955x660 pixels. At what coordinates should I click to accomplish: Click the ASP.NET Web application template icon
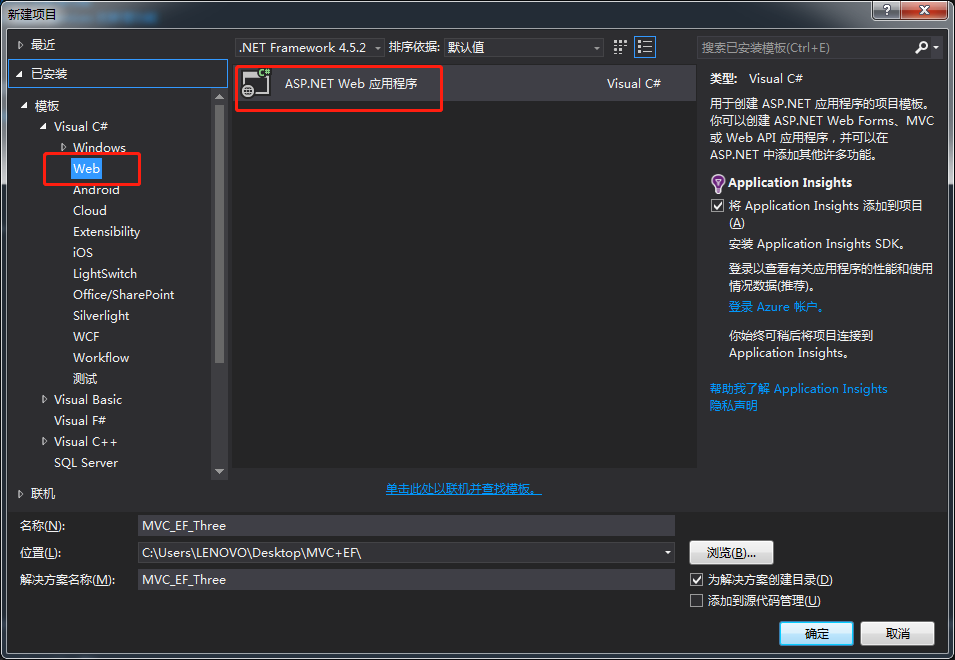256,83
